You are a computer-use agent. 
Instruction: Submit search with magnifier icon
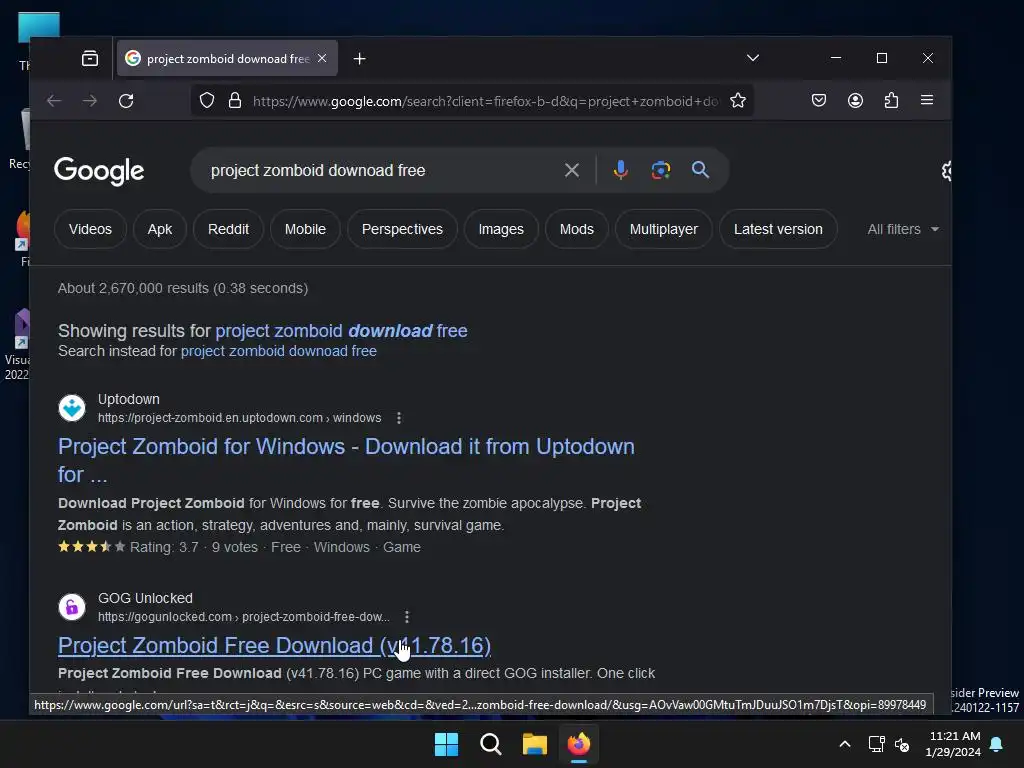coord(700,170)
